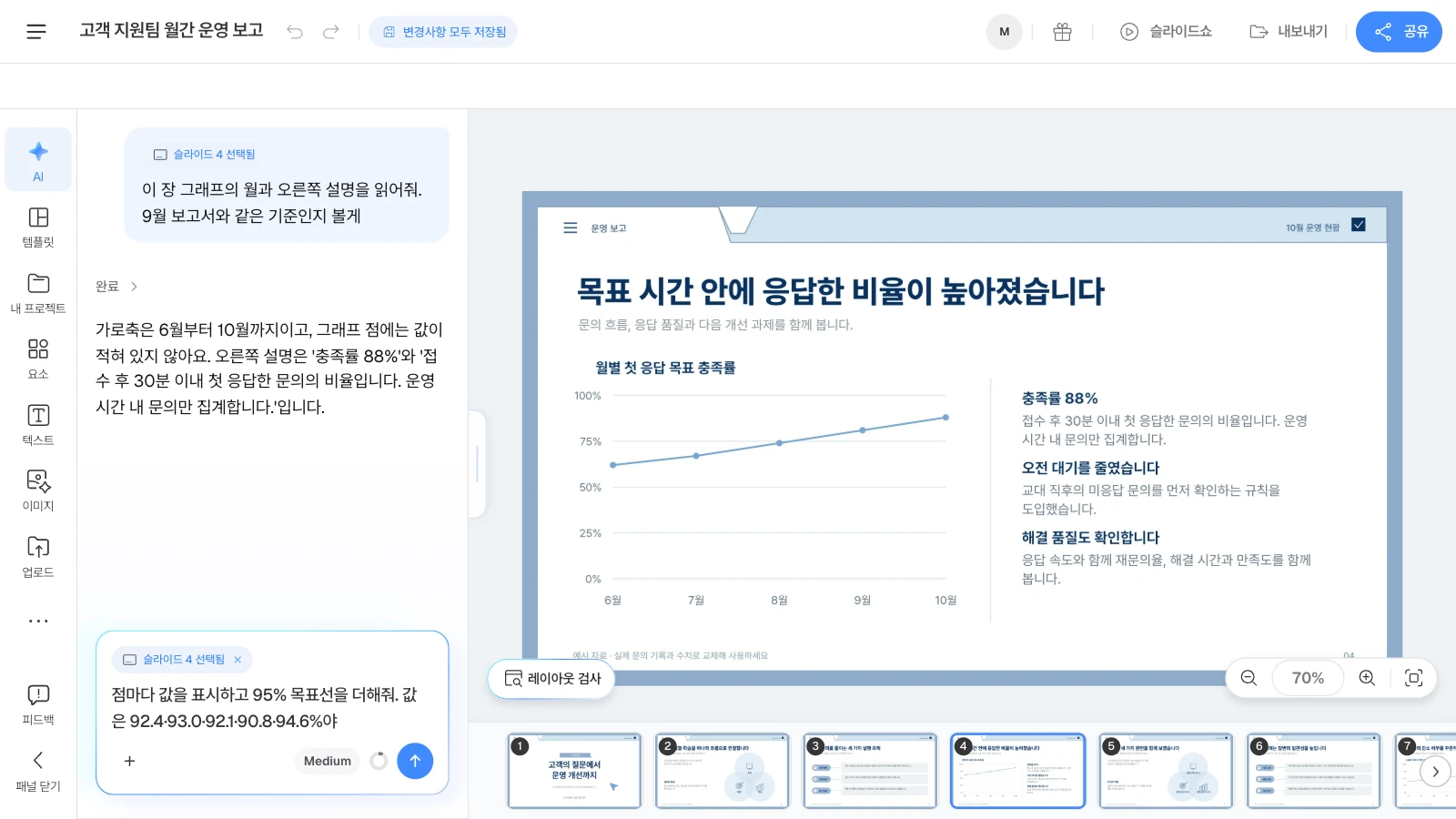Image resolution: width=1456 pixels, height=819 pixels.
Task: Open the gift rewards icon
Action: 1062,32
